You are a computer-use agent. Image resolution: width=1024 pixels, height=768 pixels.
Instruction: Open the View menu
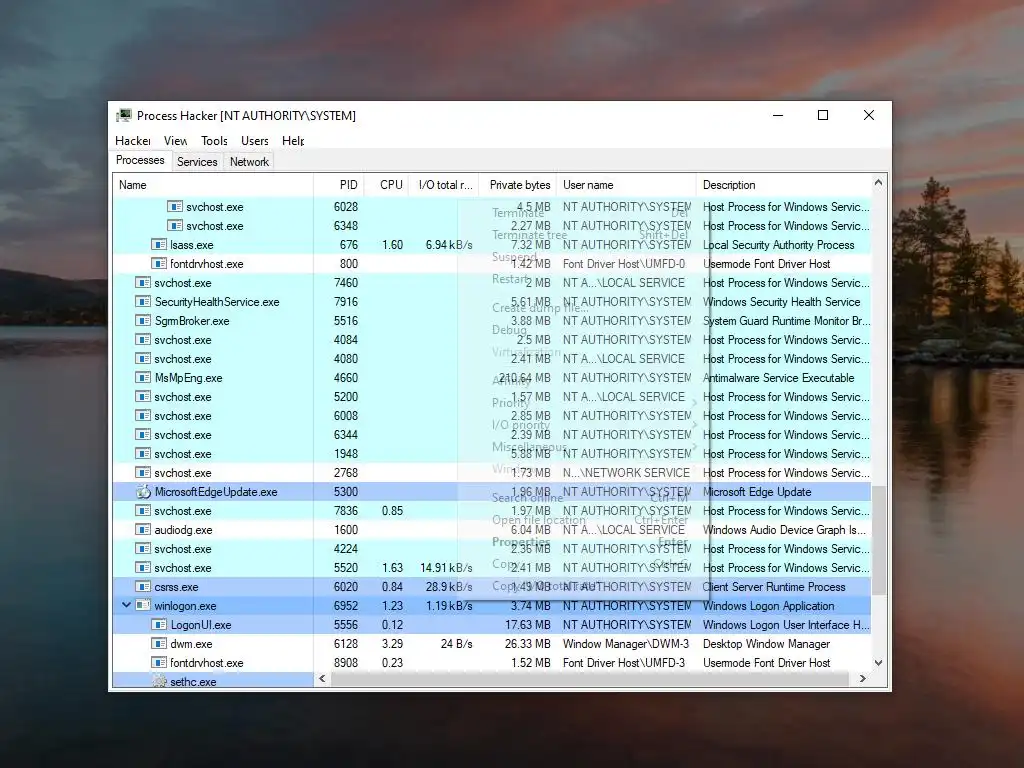(175, 140)
